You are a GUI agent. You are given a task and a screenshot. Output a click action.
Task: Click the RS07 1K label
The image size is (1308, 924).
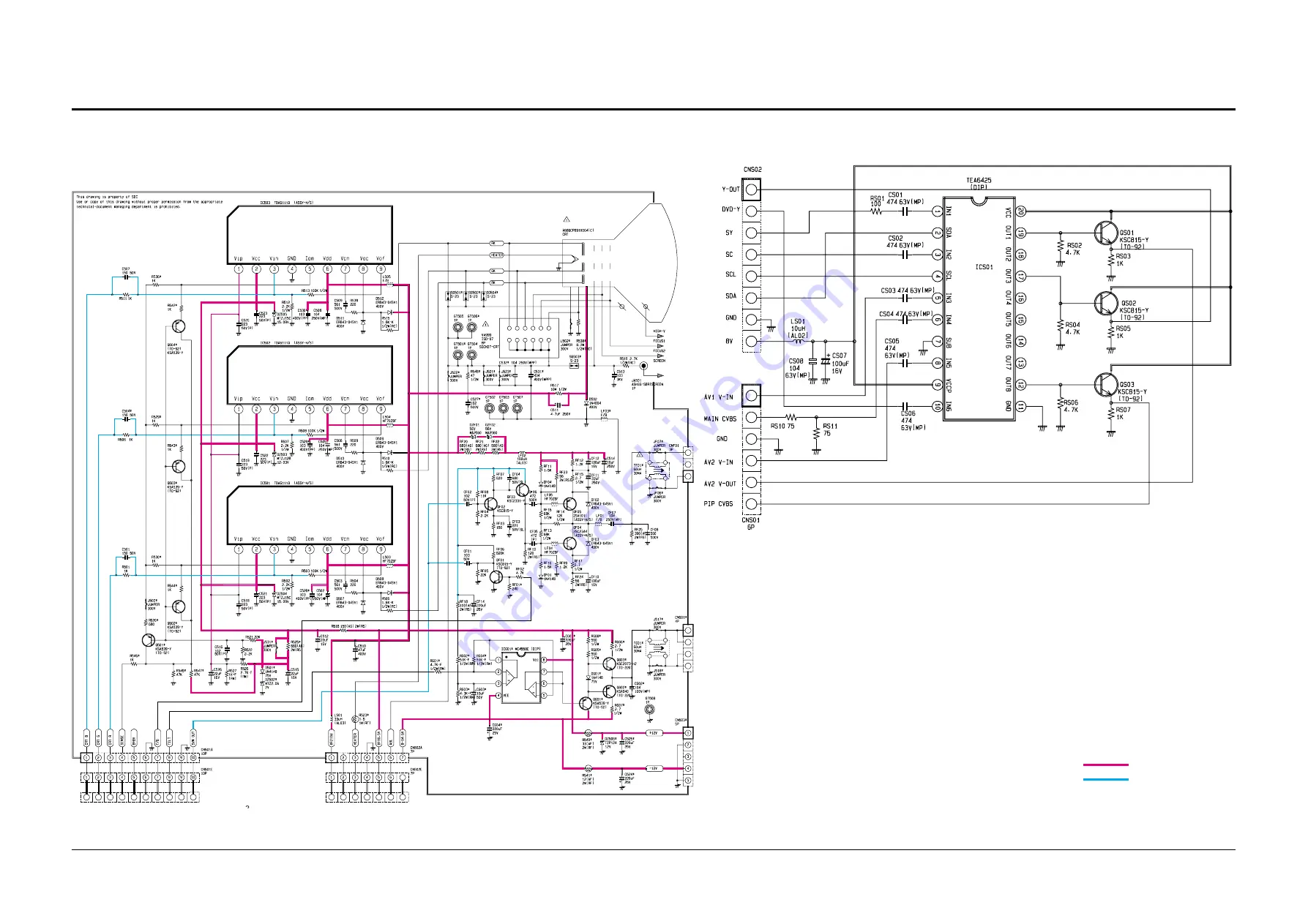(x=1123, y=413)
